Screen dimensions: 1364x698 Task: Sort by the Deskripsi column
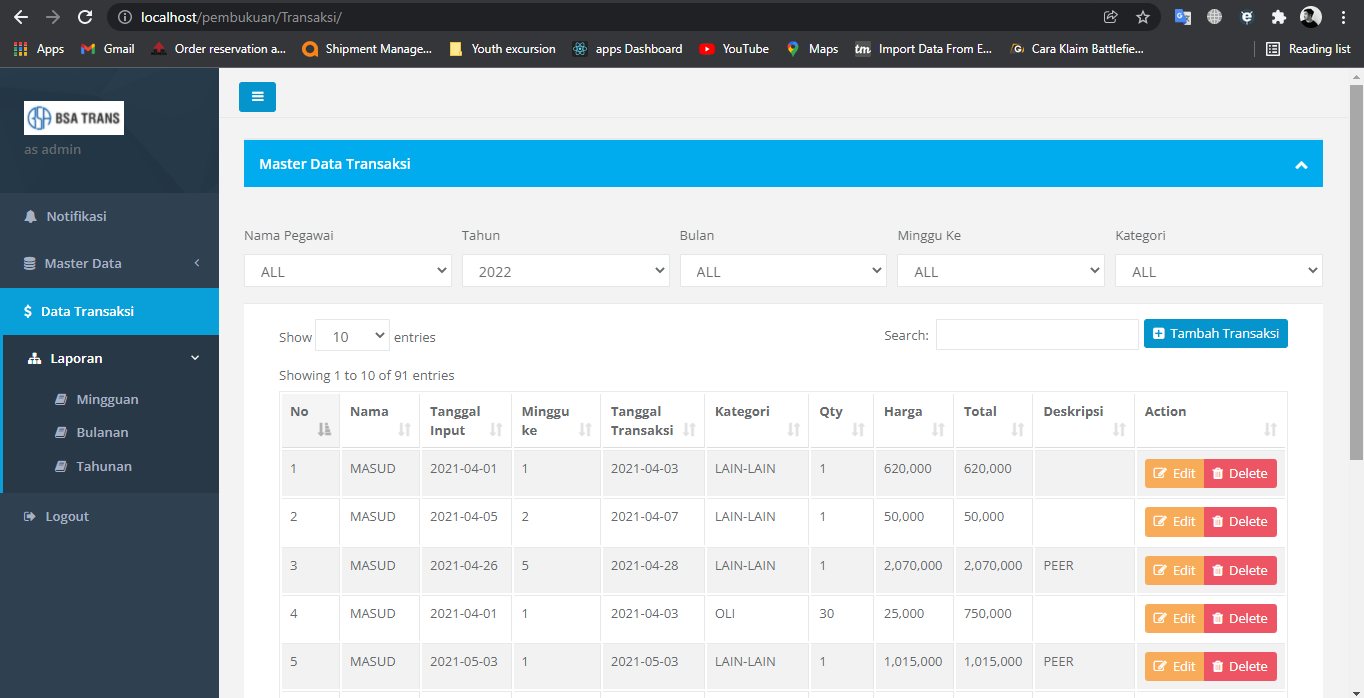pos(1083,420)
